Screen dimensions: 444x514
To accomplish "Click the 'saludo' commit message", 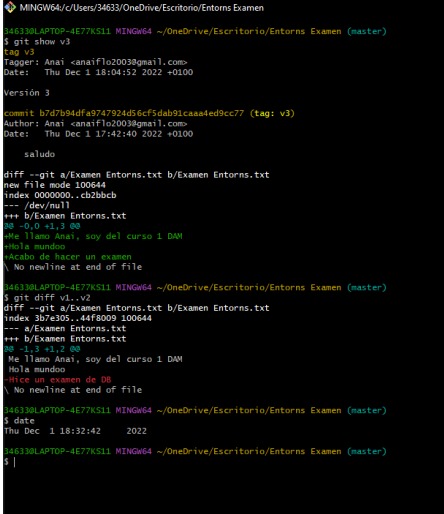I will 39,154.
